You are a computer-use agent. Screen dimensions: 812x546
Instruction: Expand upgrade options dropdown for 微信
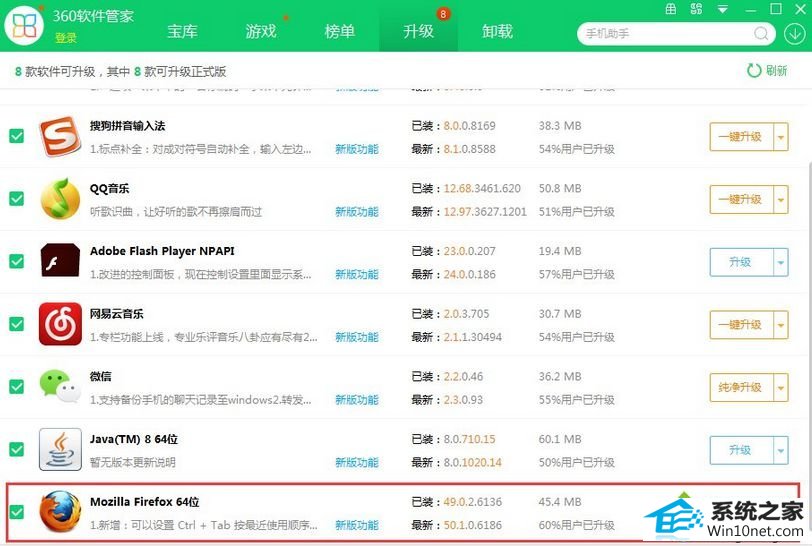tap(780, 387)
